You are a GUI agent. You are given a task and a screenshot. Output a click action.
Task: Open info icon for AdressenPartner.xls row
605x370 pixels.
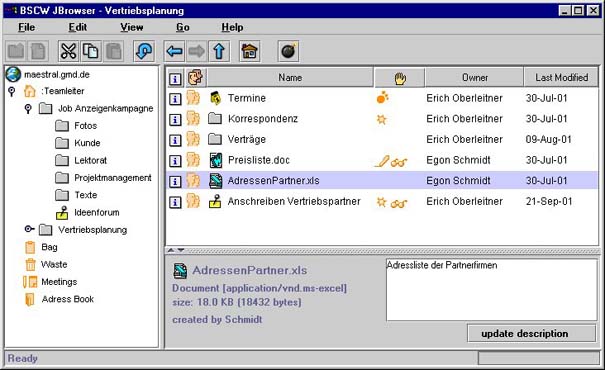click(175, 181)
